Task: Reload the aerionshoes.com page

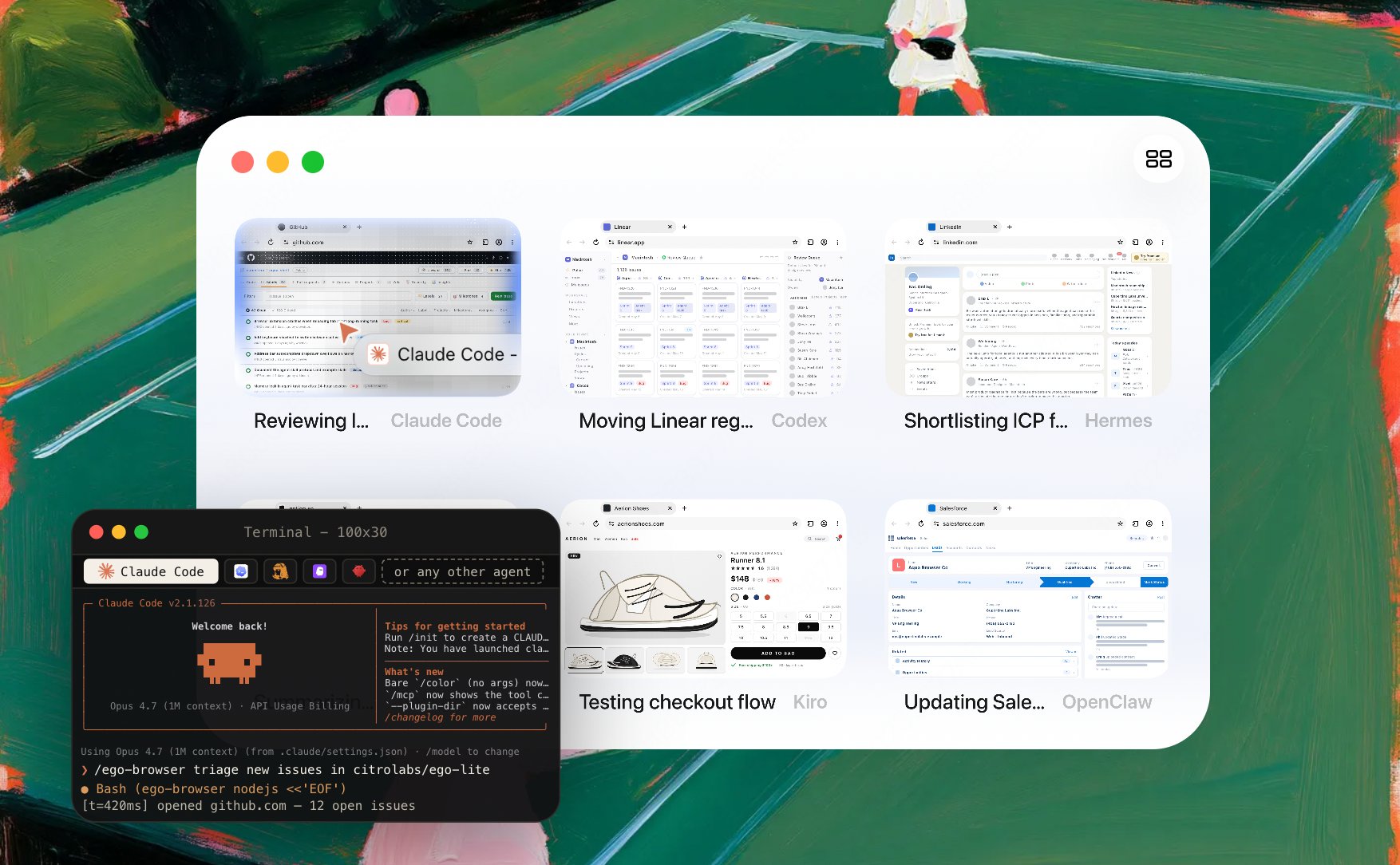Action: (x=595, y=523)
